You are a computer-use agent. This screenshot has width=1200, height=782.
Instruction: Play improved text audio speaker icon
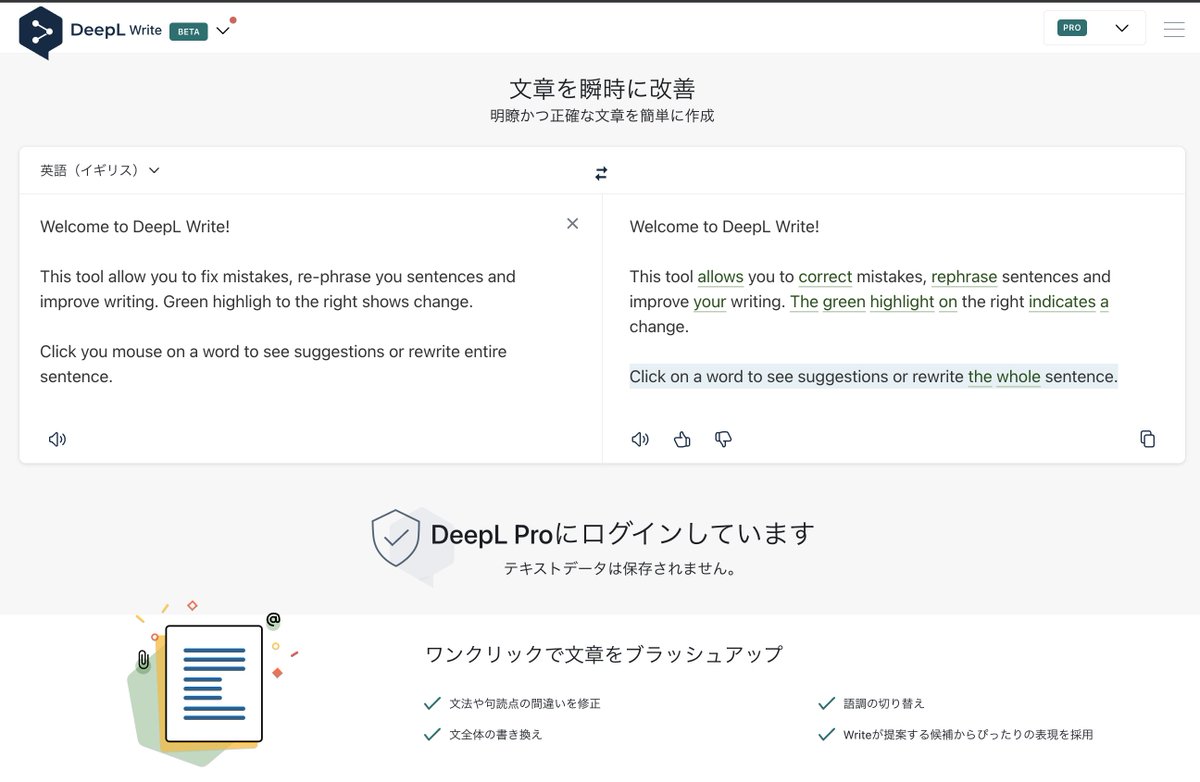pyautogui.click(x=640, y=439)
